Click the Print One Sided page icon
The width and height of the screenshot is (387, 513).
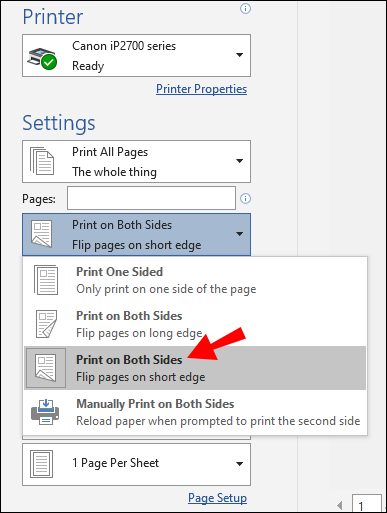point(46,280)
